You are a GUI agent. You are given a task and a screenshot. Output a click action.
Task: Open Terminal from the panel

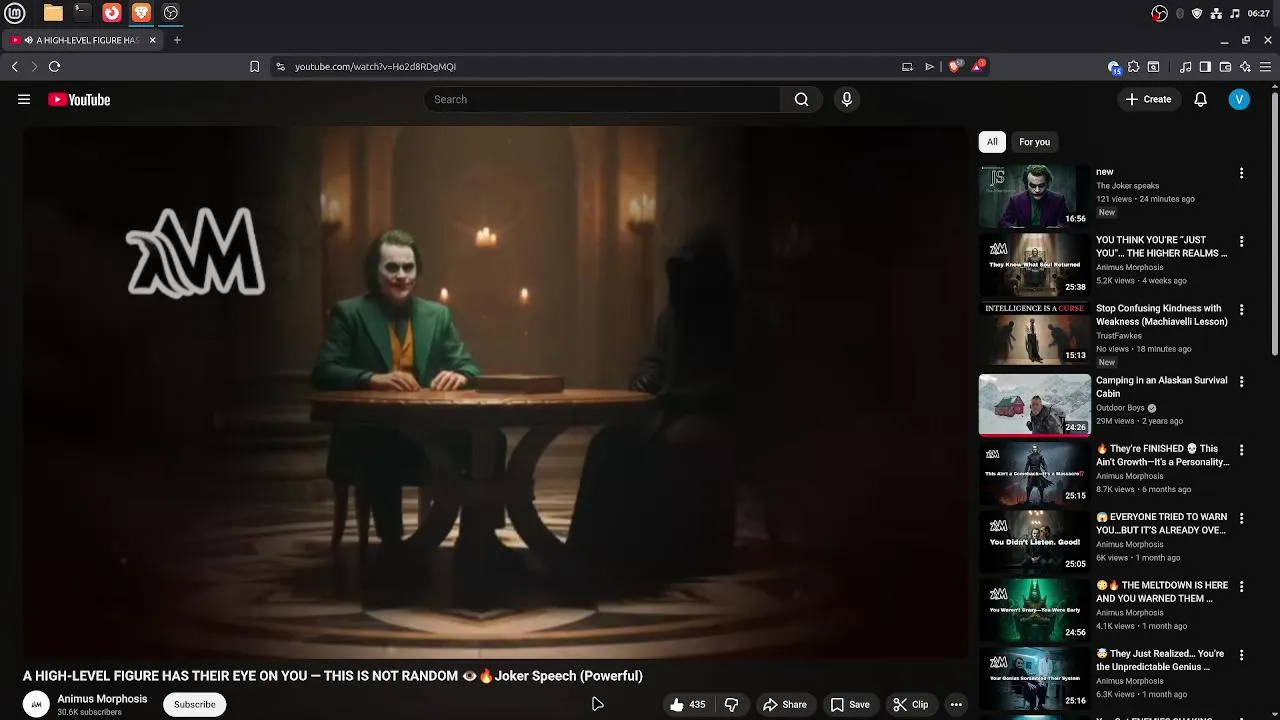[82, 13]
